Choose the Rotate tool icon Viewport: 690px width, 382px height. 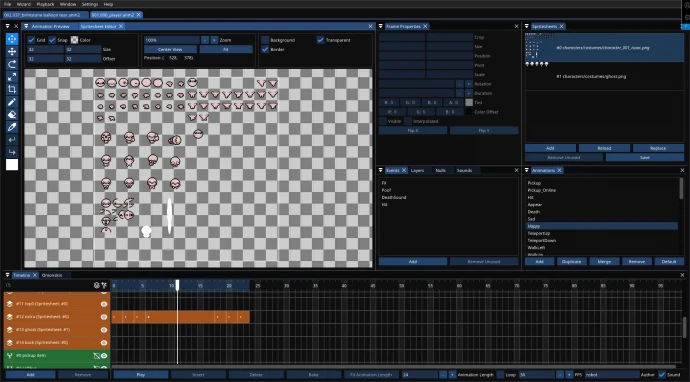pyautogui.click(x=12, y=64)
